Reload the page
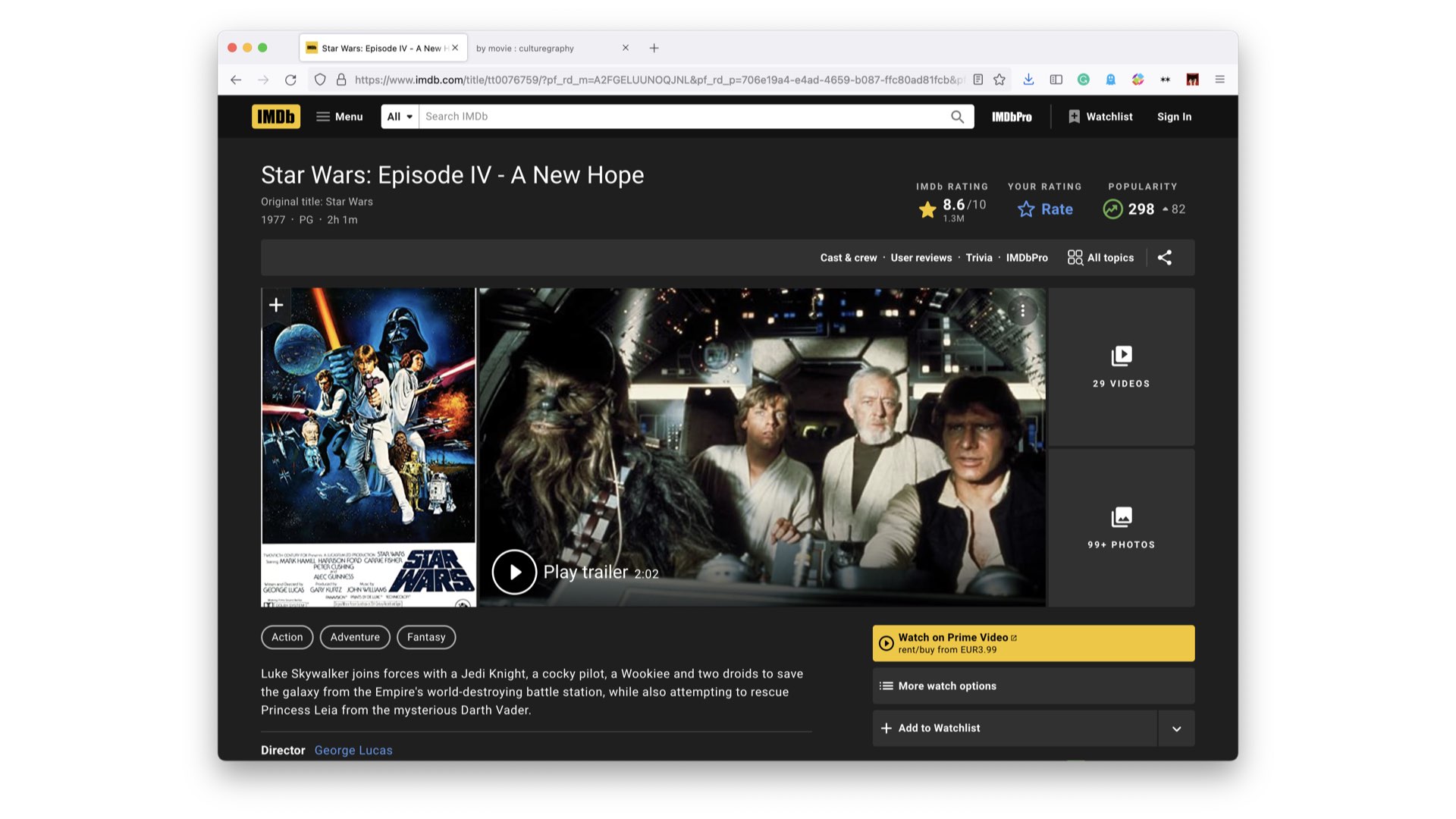The height and width of the screenshot is (819, 1456). pyautogui.click(x=290, y=80)
